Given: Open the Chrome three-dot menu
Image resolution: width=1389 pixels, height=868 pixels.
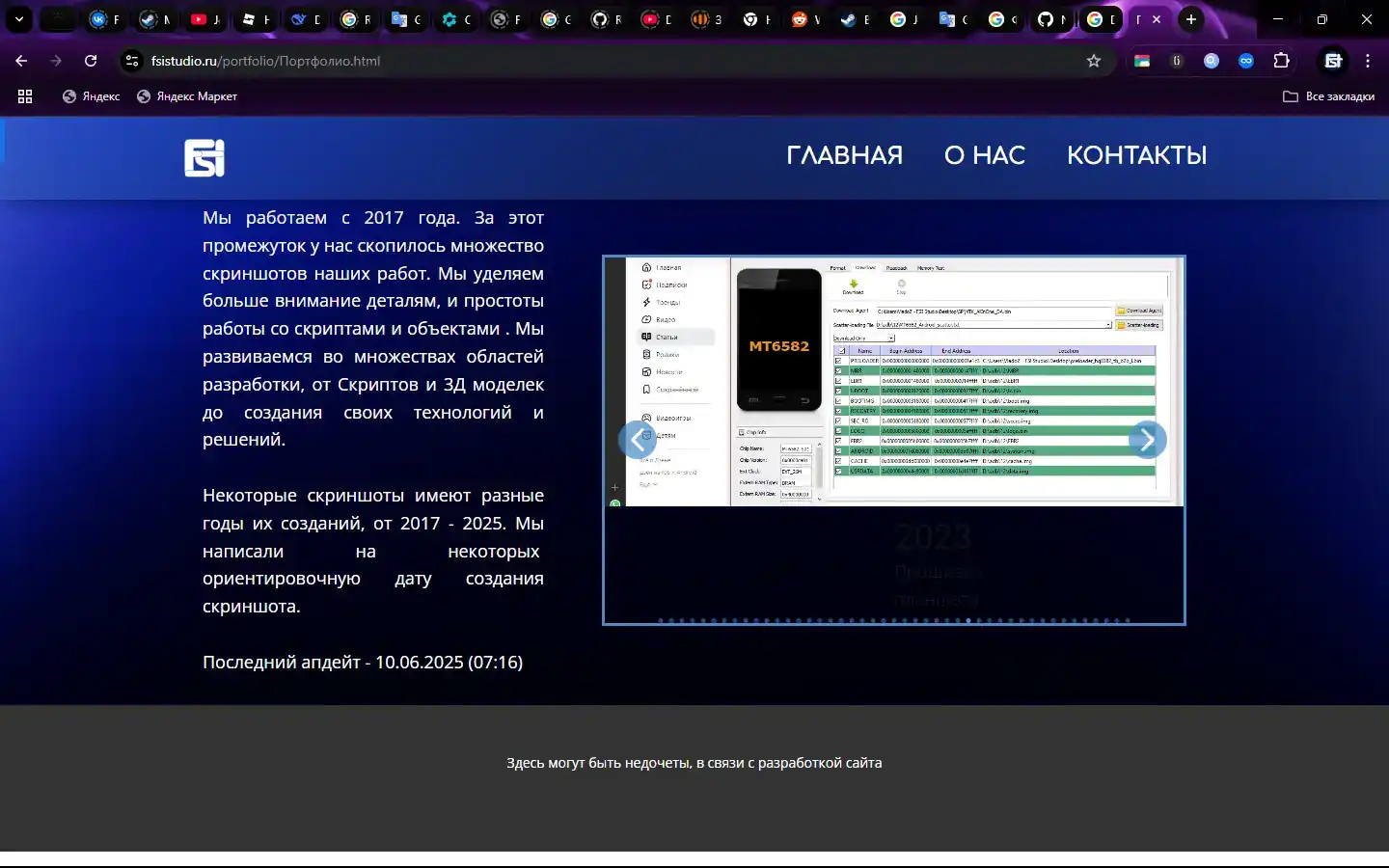Looking at the screenshot, I should pyautogui.click(x=1368, y=61).
